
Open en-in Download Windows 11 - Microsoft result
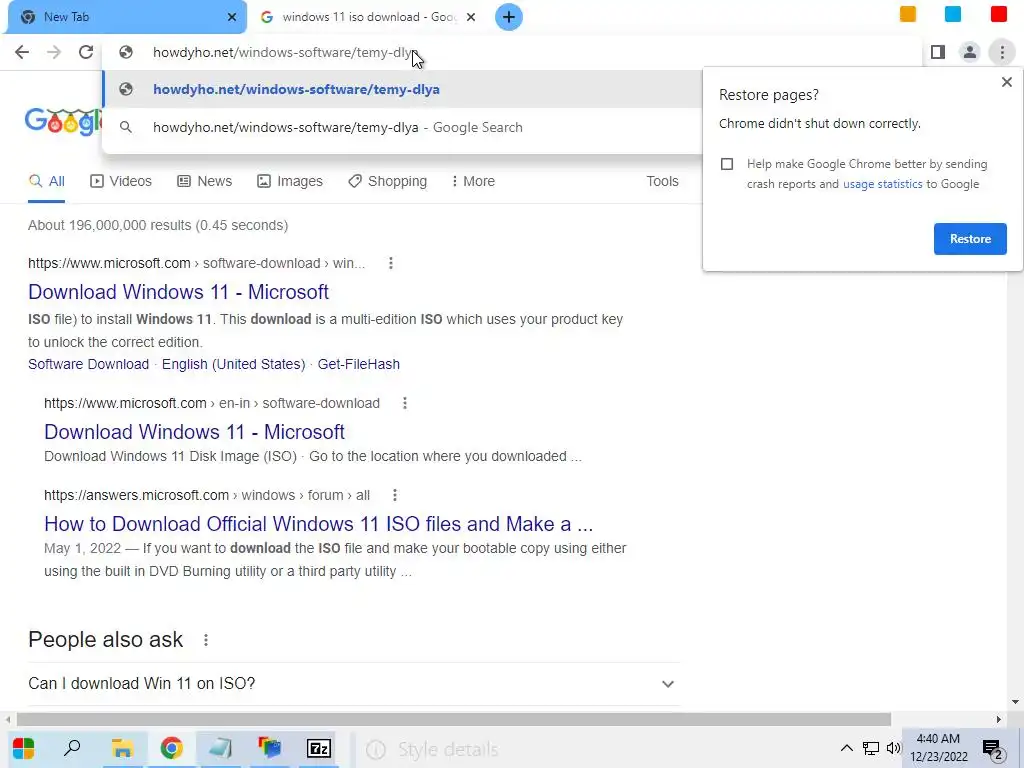click(195, 432)
